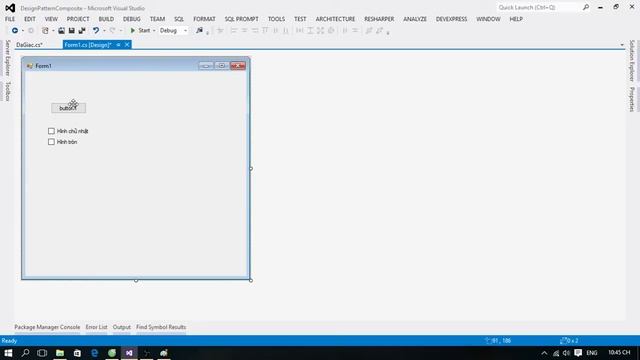The height and width of the screenshot is (360, 640).
Task: Open the TOOLS menu
Action: click(276, 19)
